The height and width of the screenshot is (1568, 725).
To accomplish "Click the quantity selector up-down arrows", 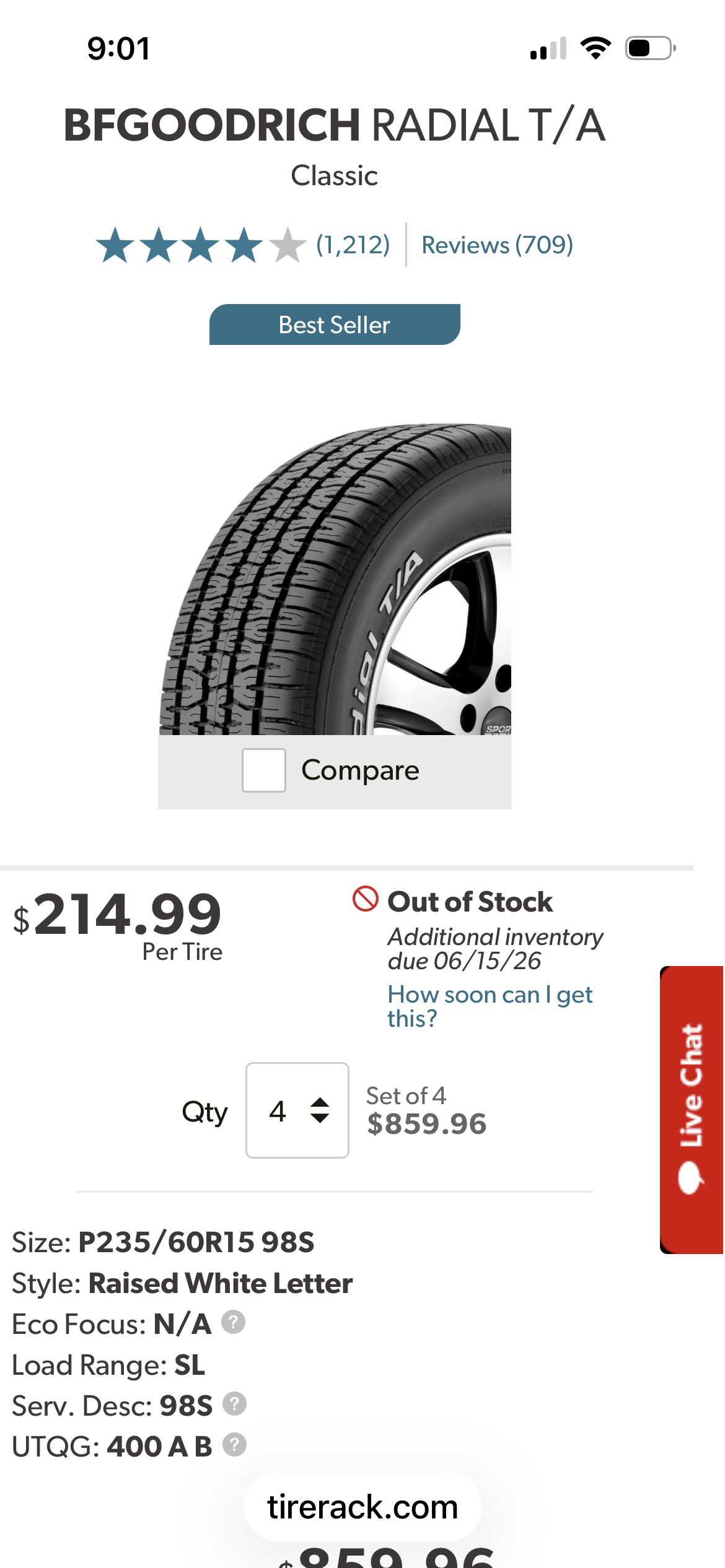I will click(x=320, y=1110).
